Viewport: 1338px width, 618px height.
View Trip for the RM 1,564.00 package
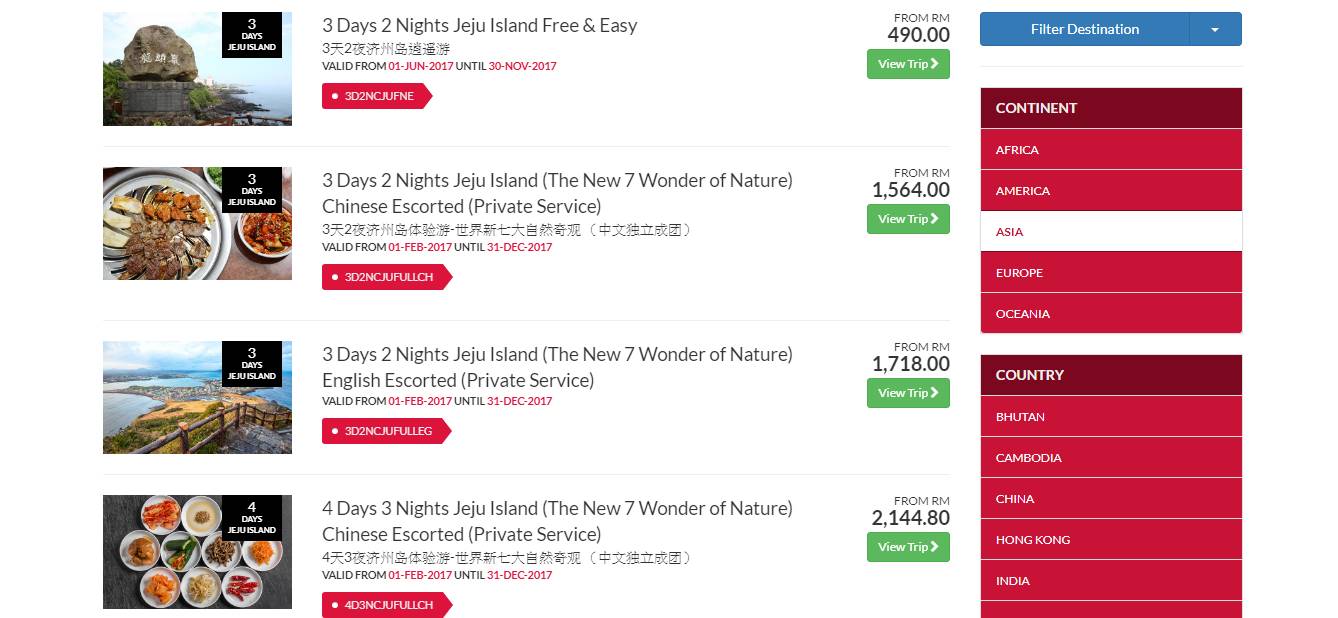(908, 219)
